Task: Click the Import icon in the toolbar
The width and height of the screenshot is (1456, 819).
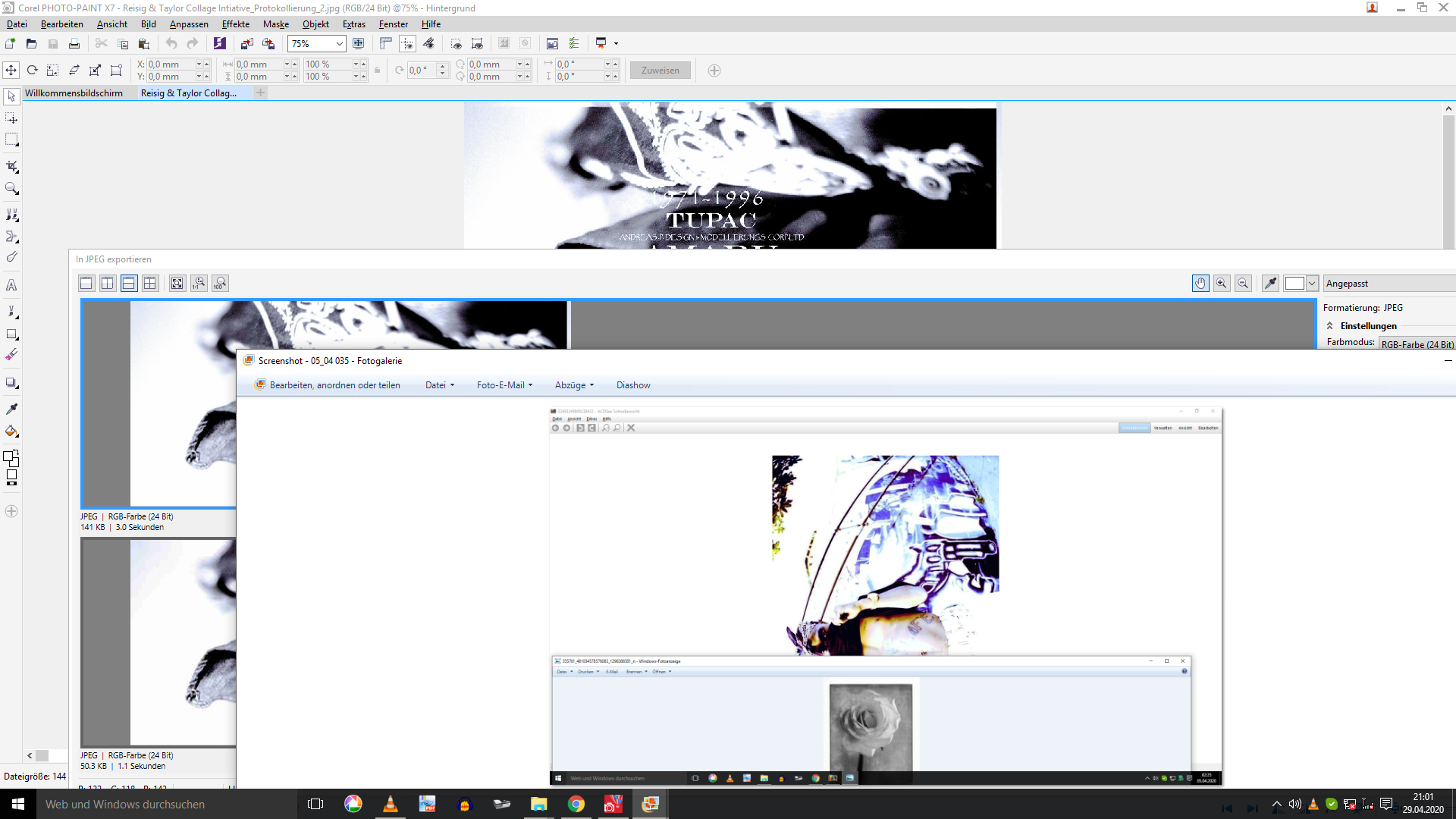Action: [247, 44]
